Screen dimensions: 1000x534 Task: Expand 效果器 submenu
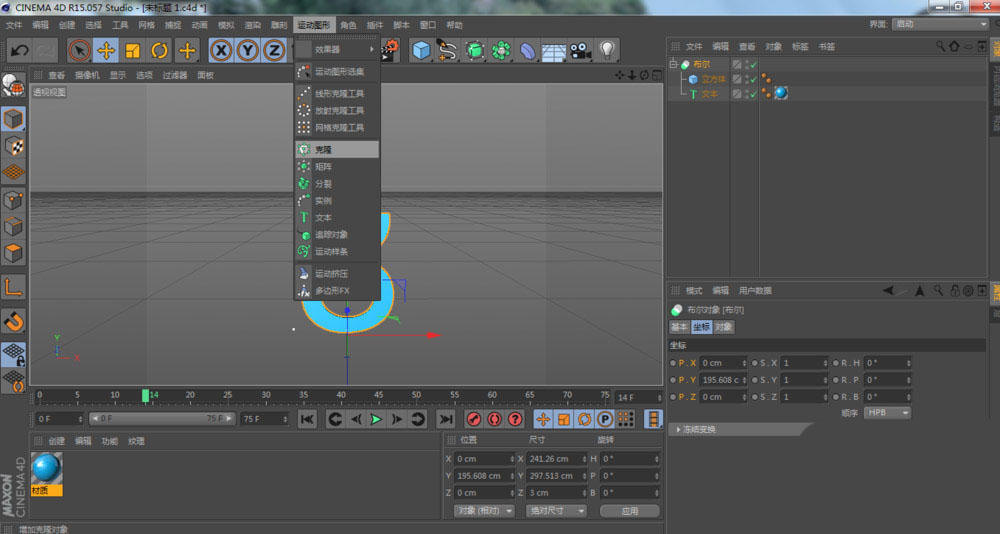pyautogui.click(x=337, y=49)
